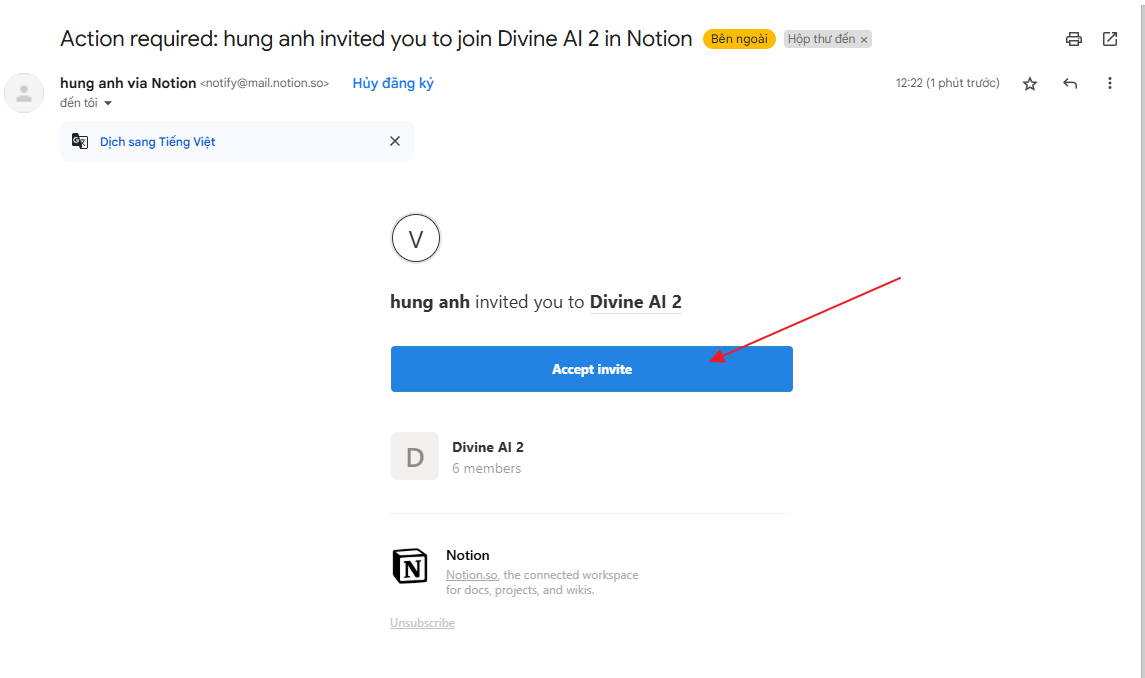Screen dimensions: 1145x678
Task: Click Hủy đăng ký unsubscribe link
Action: pyautogui.click(x=393, y=83)
